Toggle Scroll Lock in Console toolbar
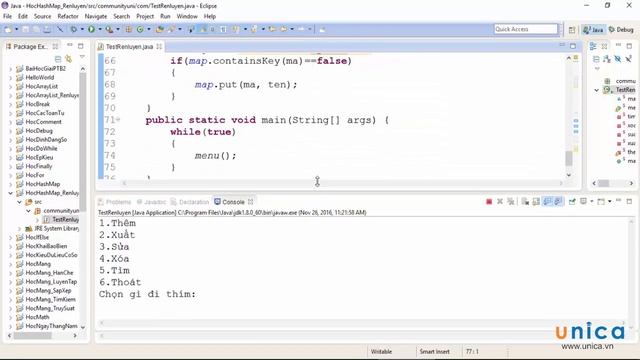This screenshot has width=640, height=360. point(536,202)
